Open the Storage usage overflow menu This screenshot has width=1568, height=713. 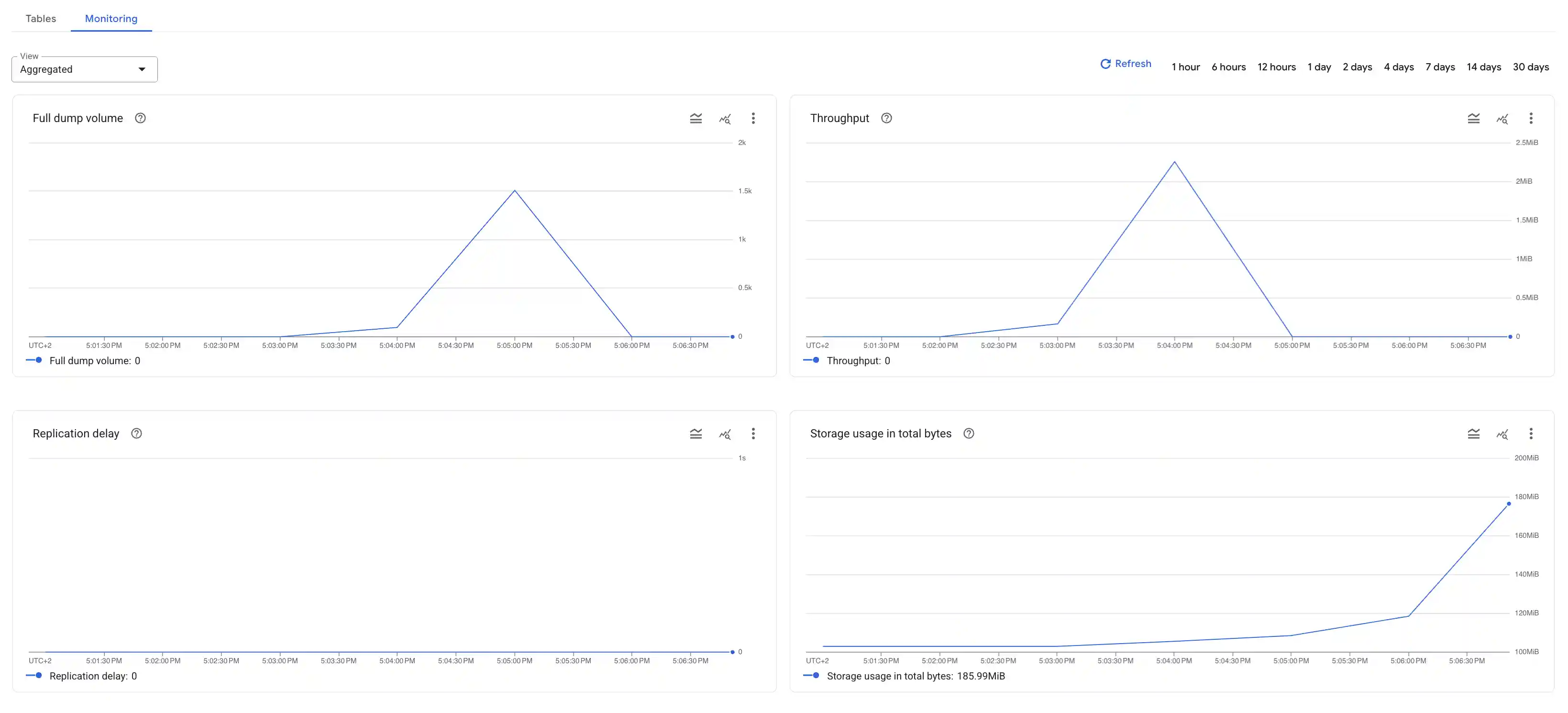(x=1532, y=434)
